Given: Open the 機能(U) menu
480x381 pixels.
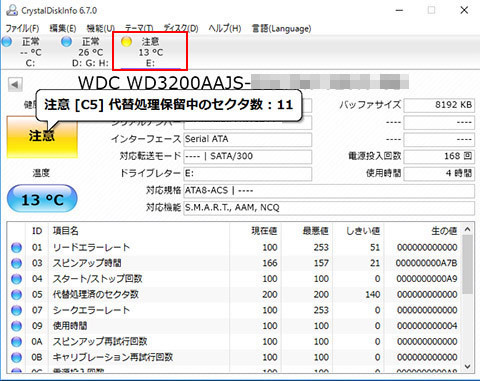Looking at the screenshot, I should [x=101, y=29].
